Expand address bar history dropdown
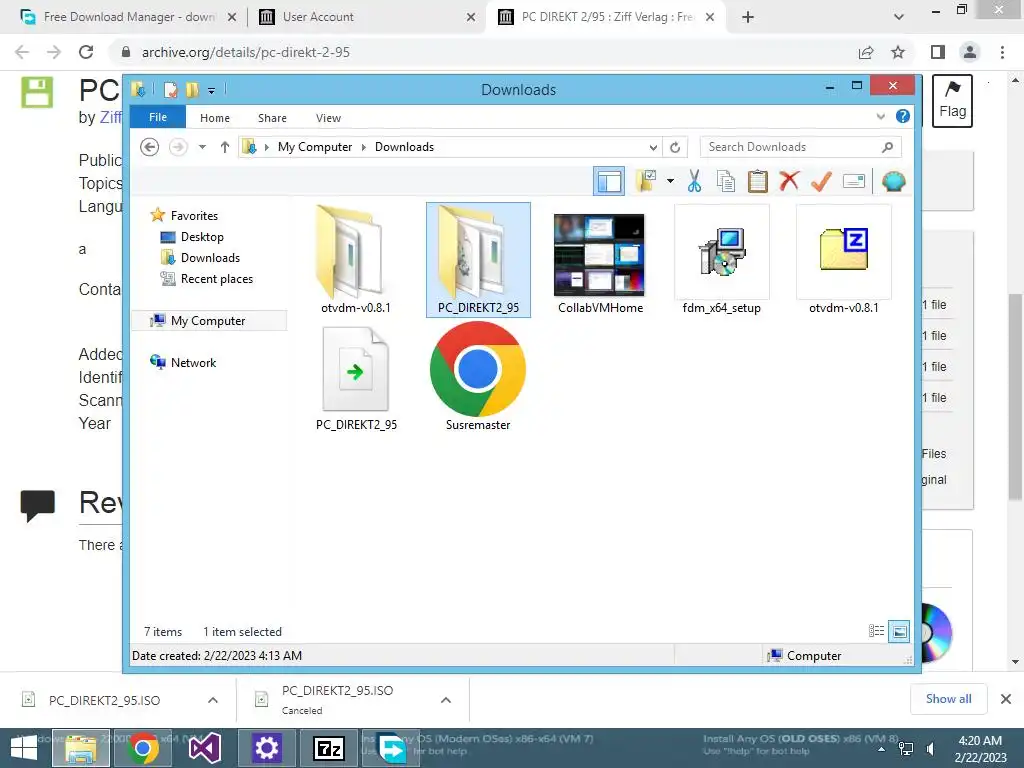The image size is (1024, 768). 652,147
